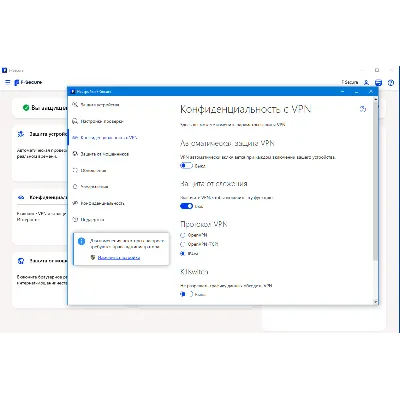The width and height of the screenshot is (400, 400).
Task: Click the Изменить параметры link
Action: pos(119,258)
